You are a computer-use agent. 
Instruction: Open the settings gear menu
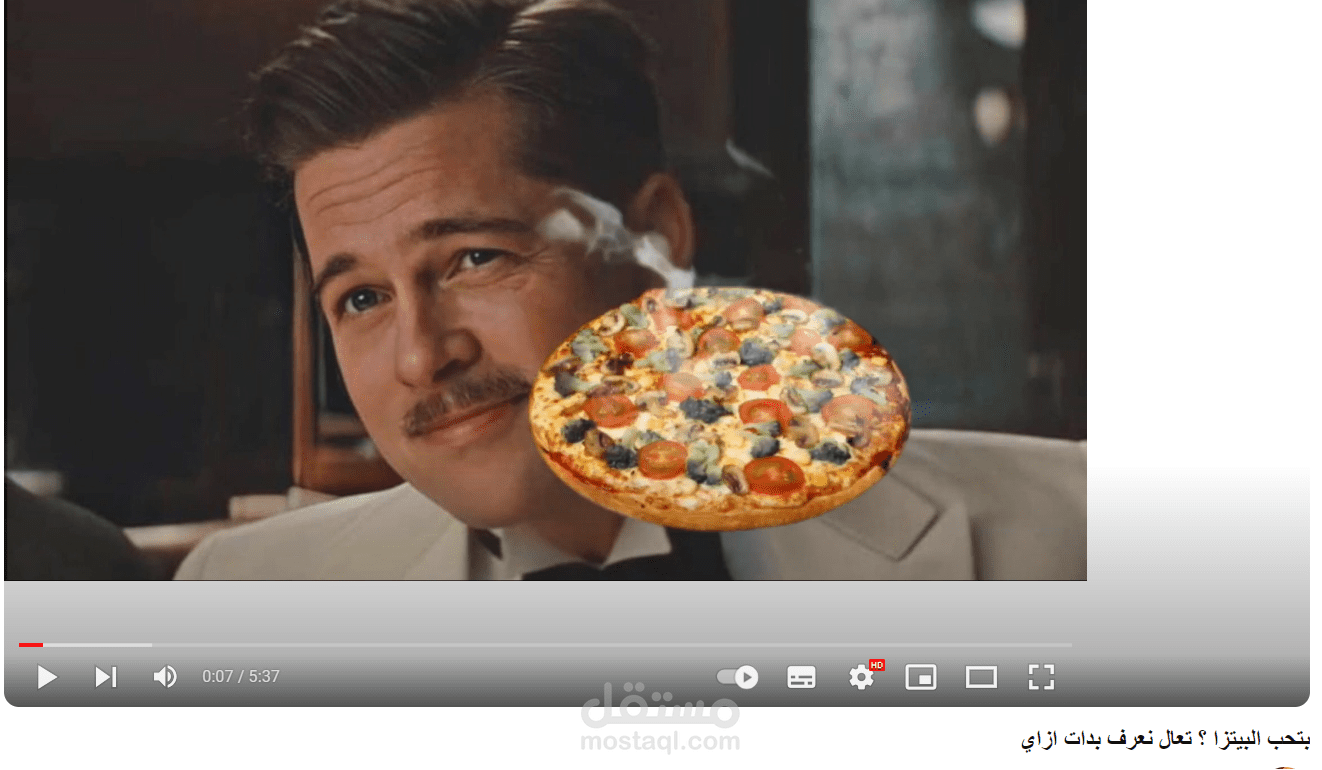click(x=863, y=676)
